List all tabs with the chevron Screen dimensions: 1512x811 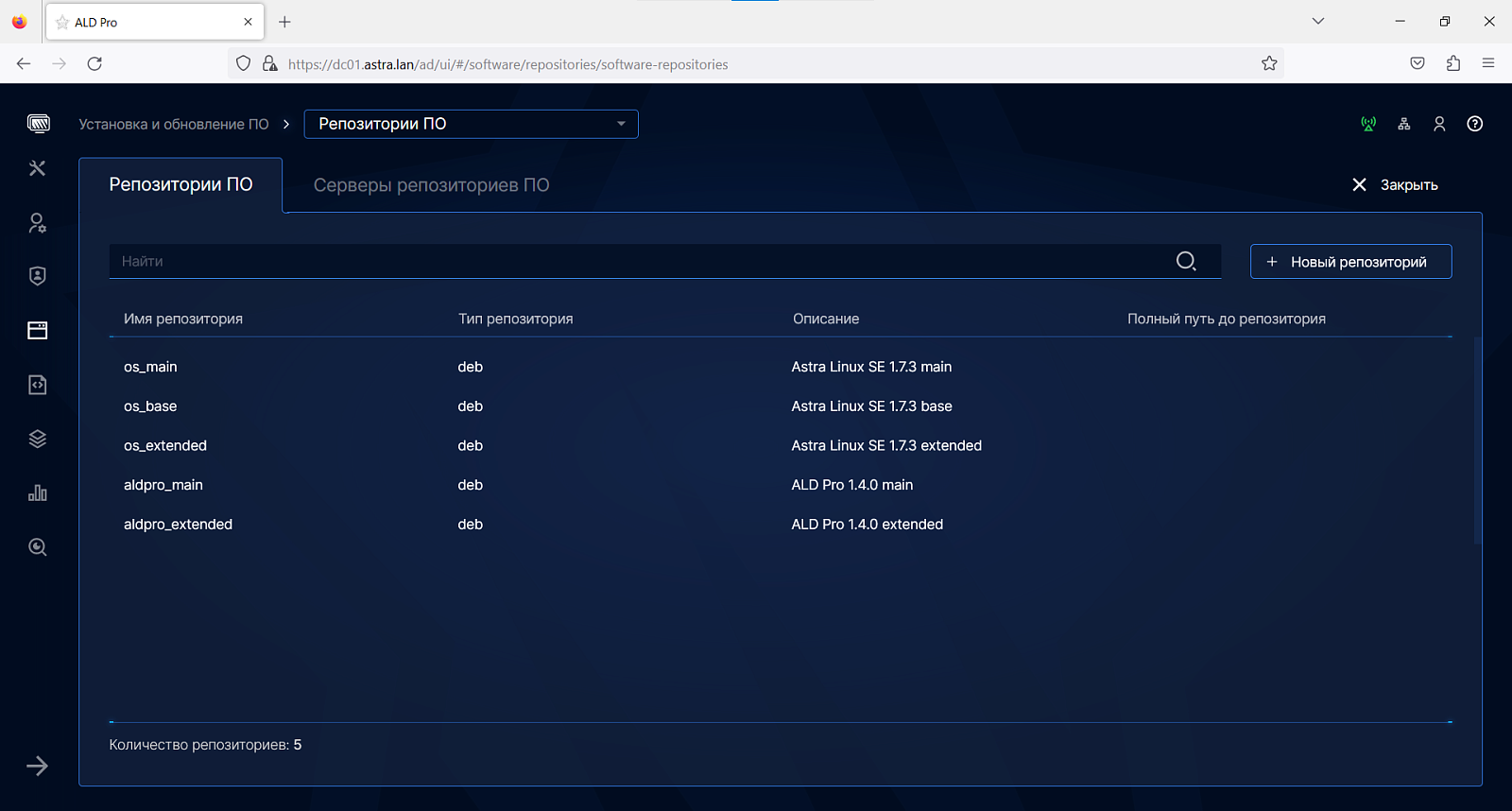1318,21
